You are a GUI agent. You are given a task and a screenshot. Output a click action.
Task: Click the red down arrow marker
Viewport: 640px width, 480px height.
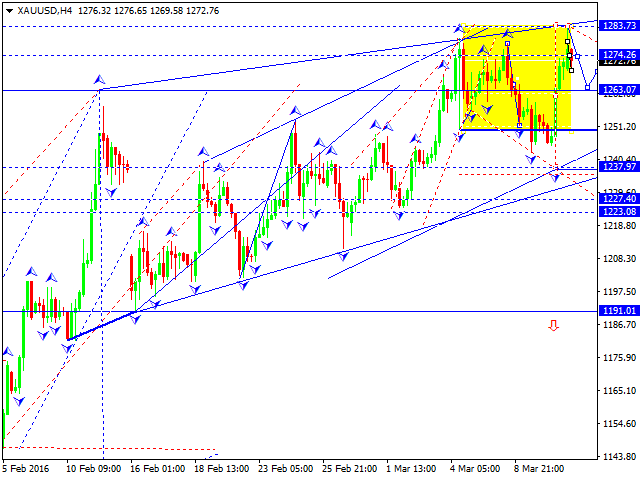pos(553,325)
